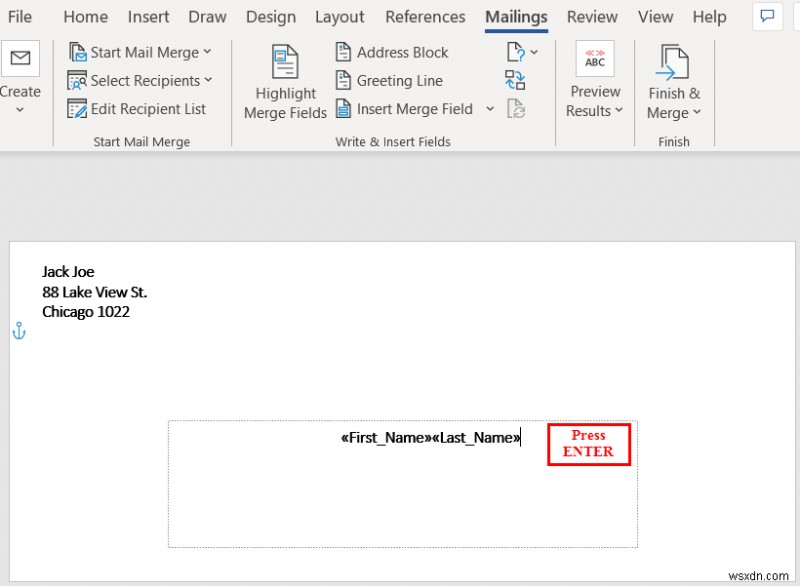Image resolution: width=800 pixels, height=586 pixels.
Task: Switch to the References tab
Action: [425, 17]
